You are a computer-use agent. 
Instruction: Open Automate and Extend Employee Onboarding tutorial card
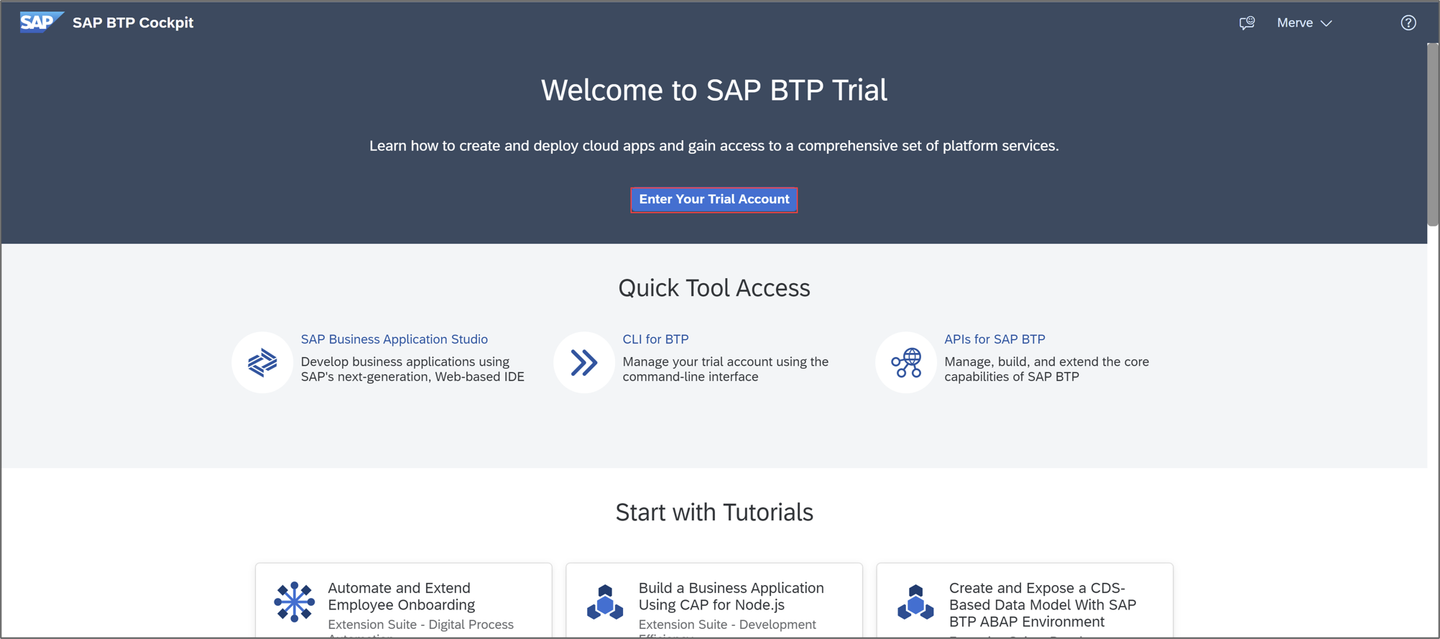coord(403,600)
